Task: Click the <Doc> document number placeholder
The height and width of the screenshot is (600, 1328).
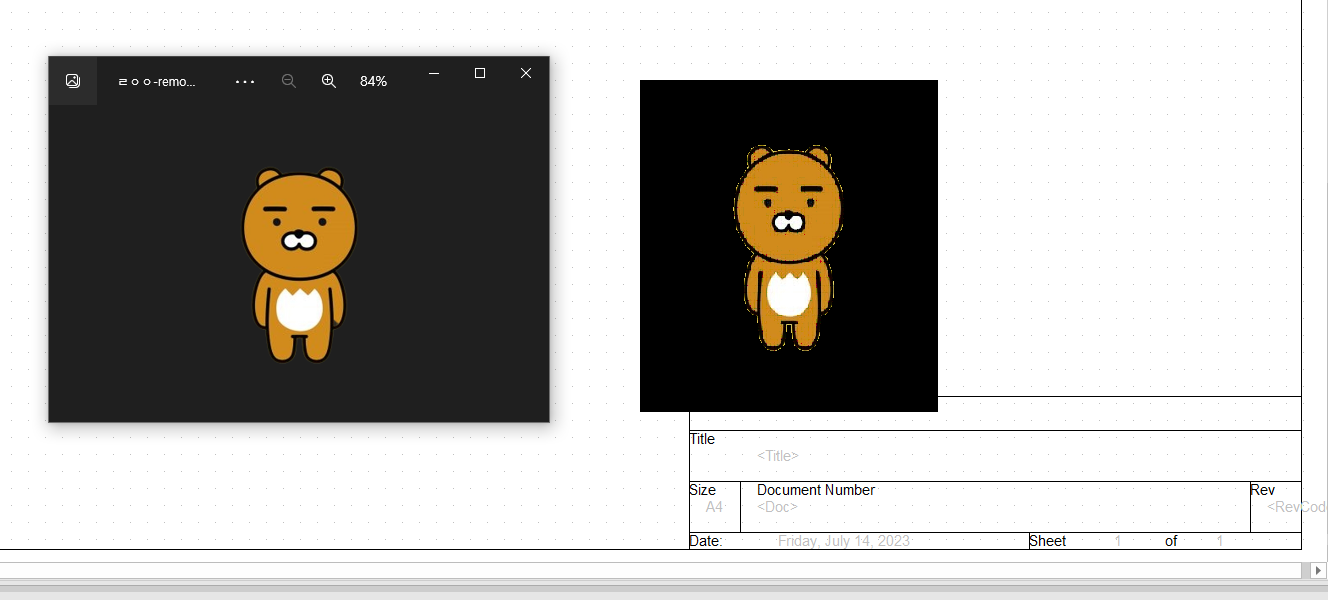Action: (777, 507)
